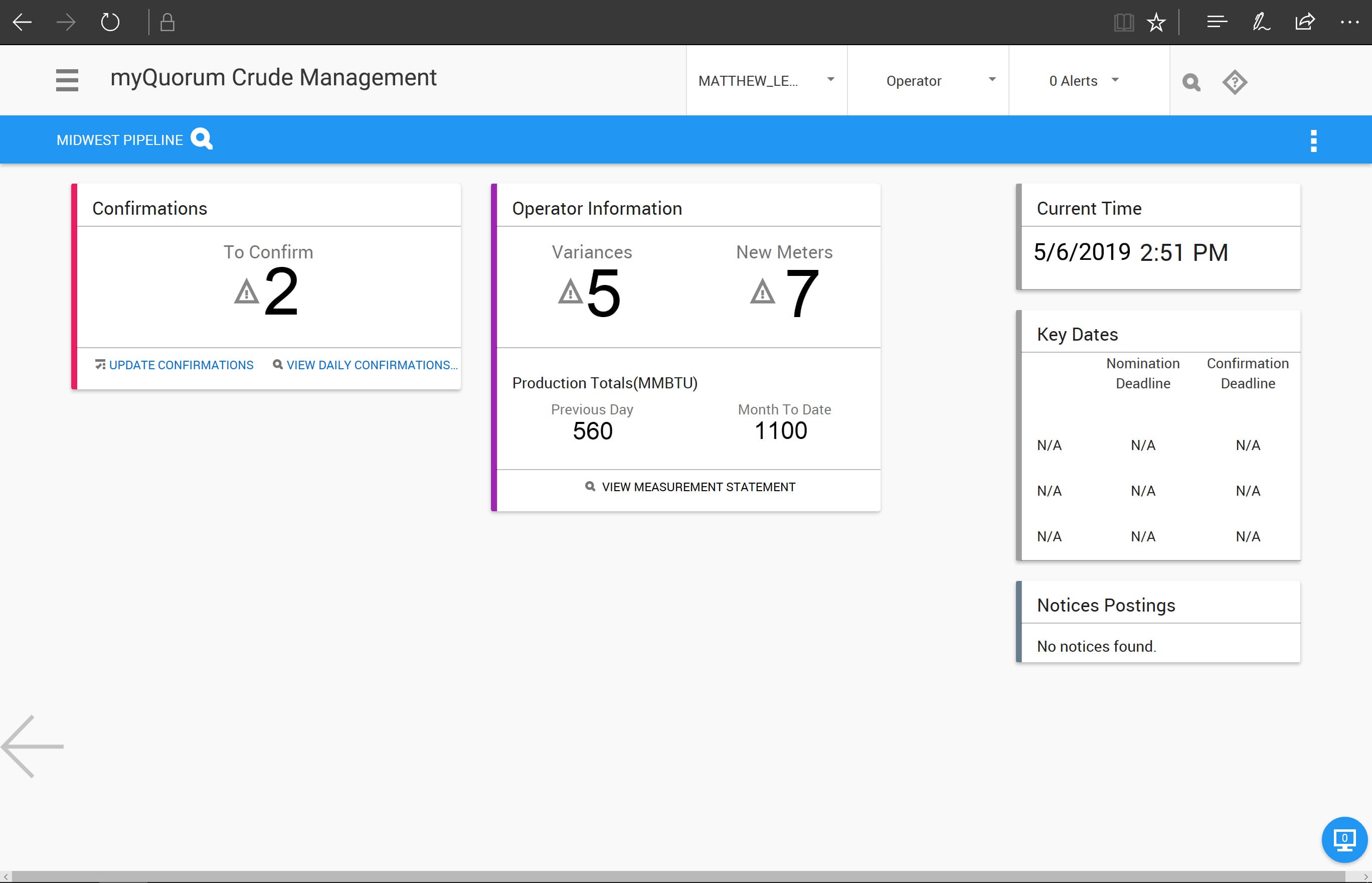Click the padlock security icon

click(x=167, y=23)
